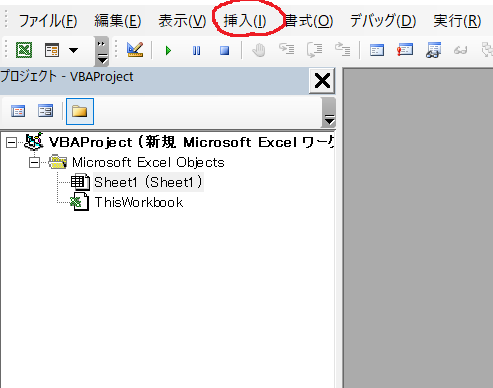Expand the standard toolbar options chevron

[x=102, y=51]
